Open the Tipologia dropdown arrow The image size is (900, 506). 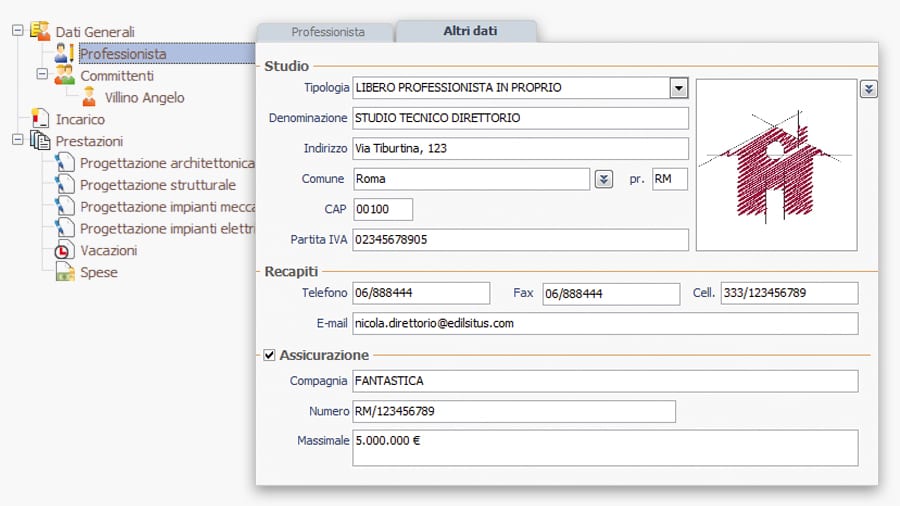[x=680, y=88]
